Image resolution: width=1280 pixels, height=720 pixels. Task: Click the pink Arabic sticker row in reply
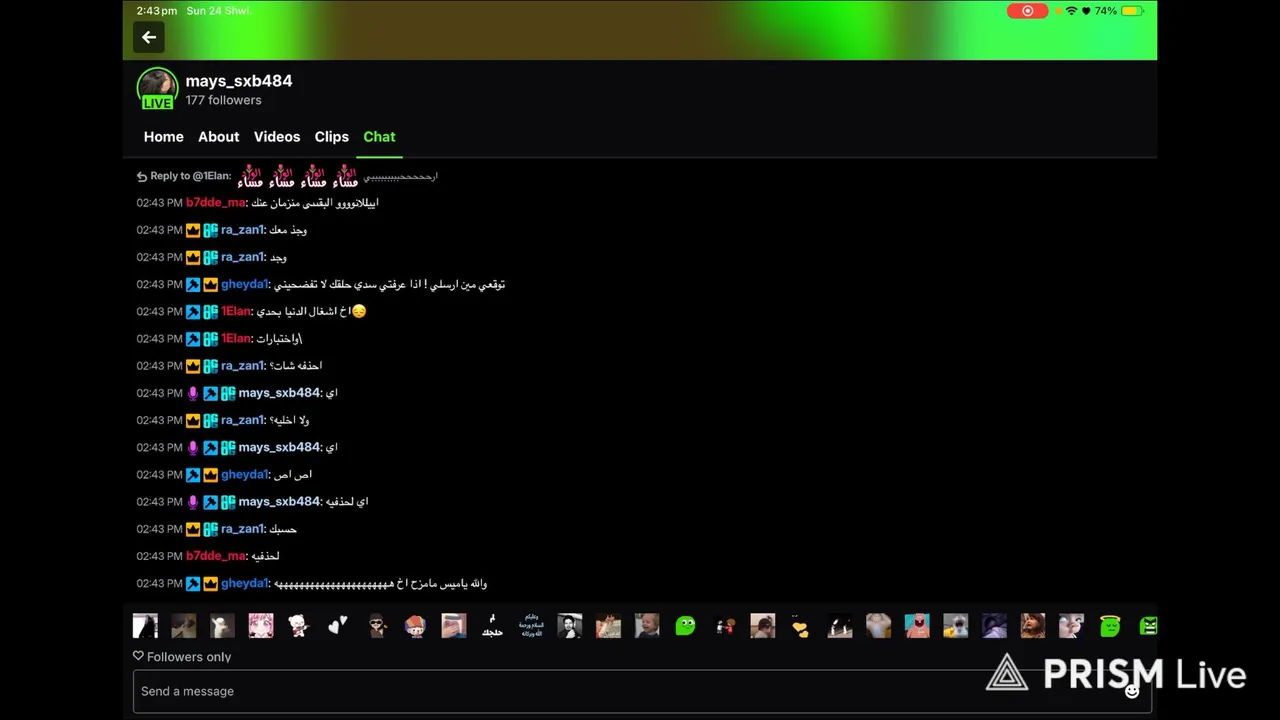(x=297, y=177)
